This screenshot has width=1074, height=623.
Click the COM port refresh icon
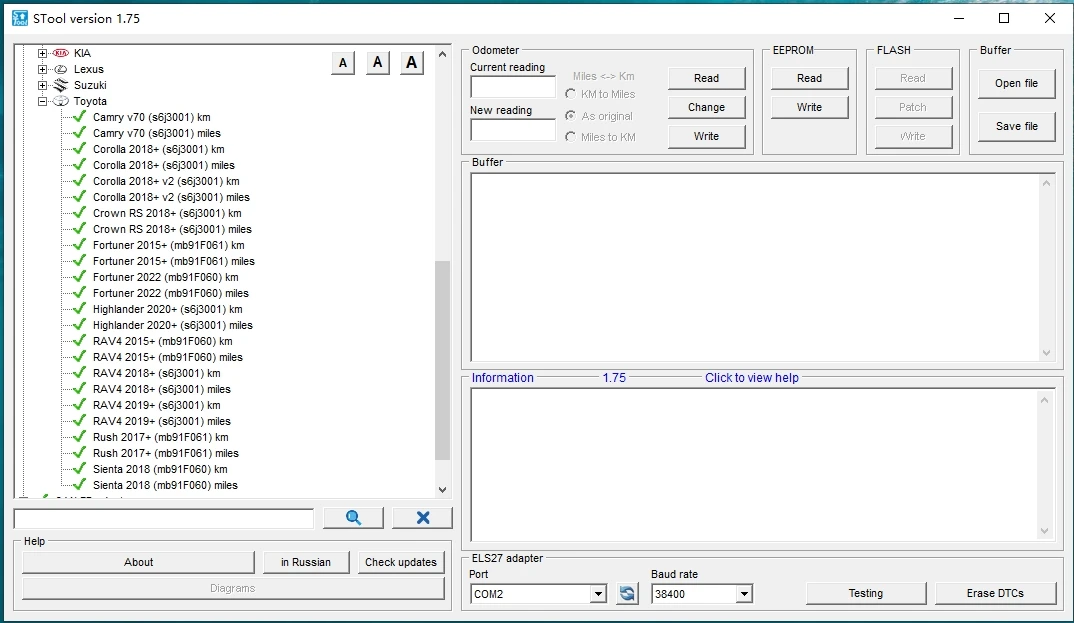point(627,594)
